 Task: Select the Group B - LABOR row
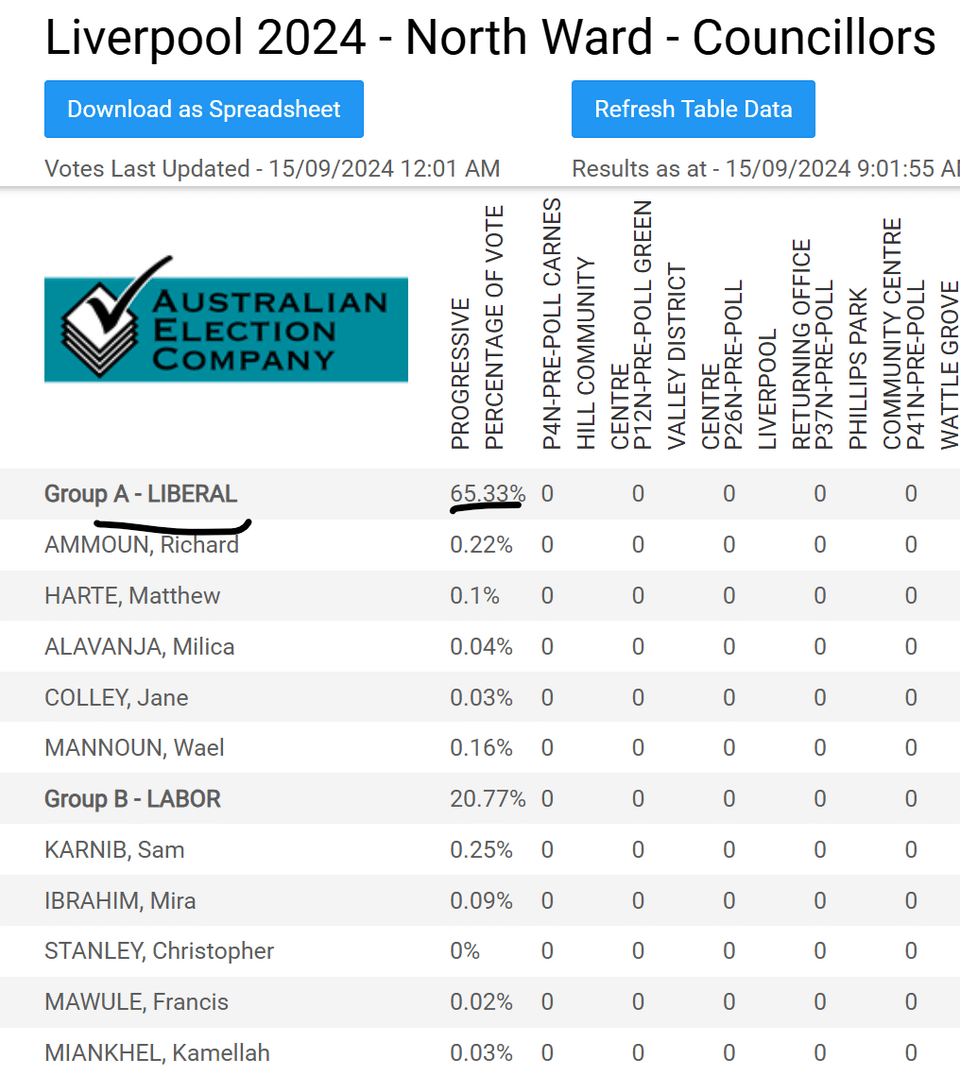tap(133, 799)
